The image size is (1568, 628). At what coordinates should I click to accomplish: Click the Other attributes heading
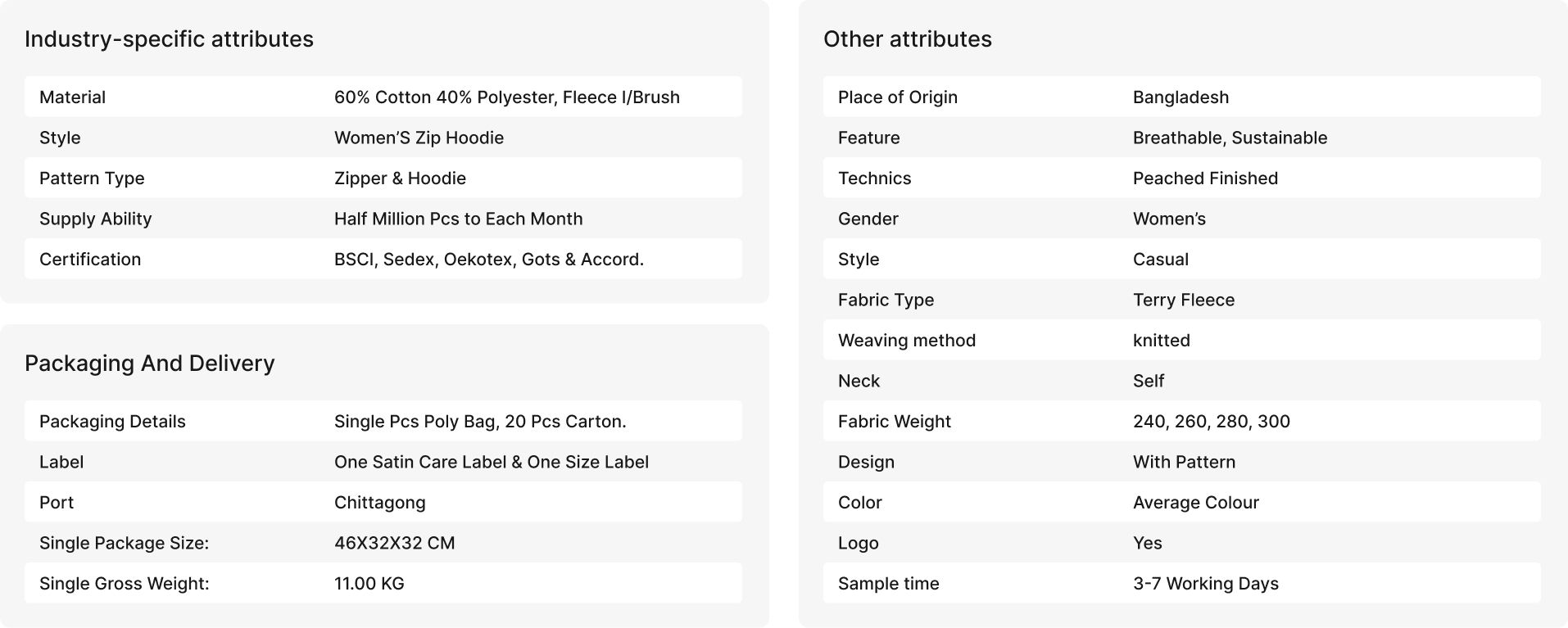(908, 39)
